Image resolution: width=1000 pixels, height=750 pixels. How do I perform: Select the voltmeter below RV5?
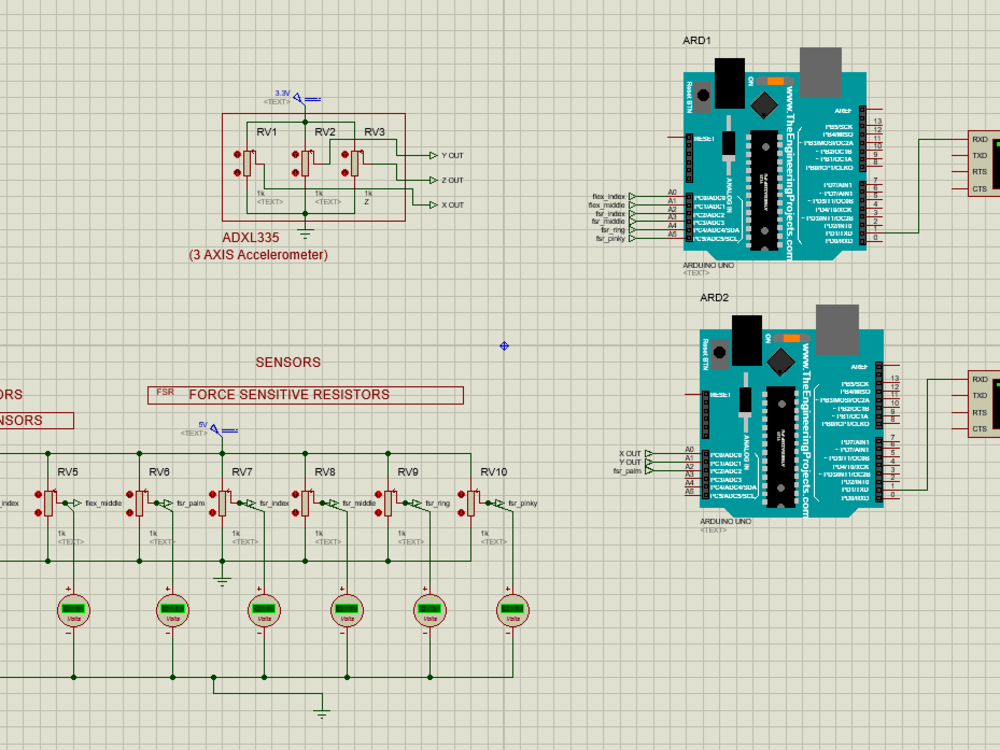click(73, 610)
